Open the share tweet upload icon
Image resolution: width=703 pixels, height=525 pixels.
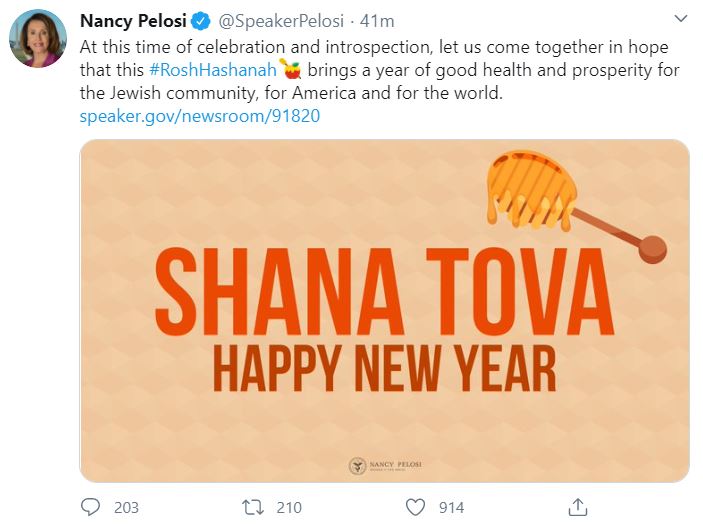point(578,507)
